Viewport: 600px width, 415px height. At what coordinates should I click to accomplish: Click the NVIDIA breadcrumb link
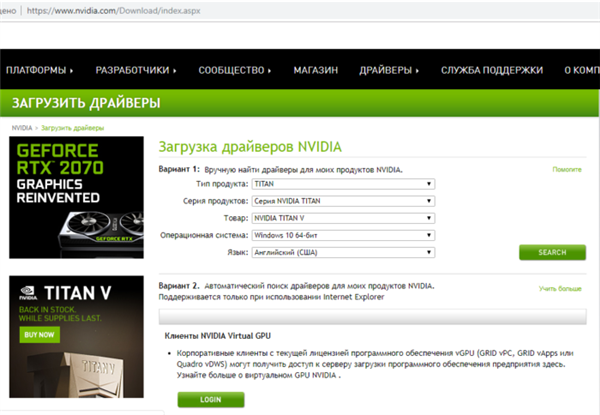click(22, 128)
